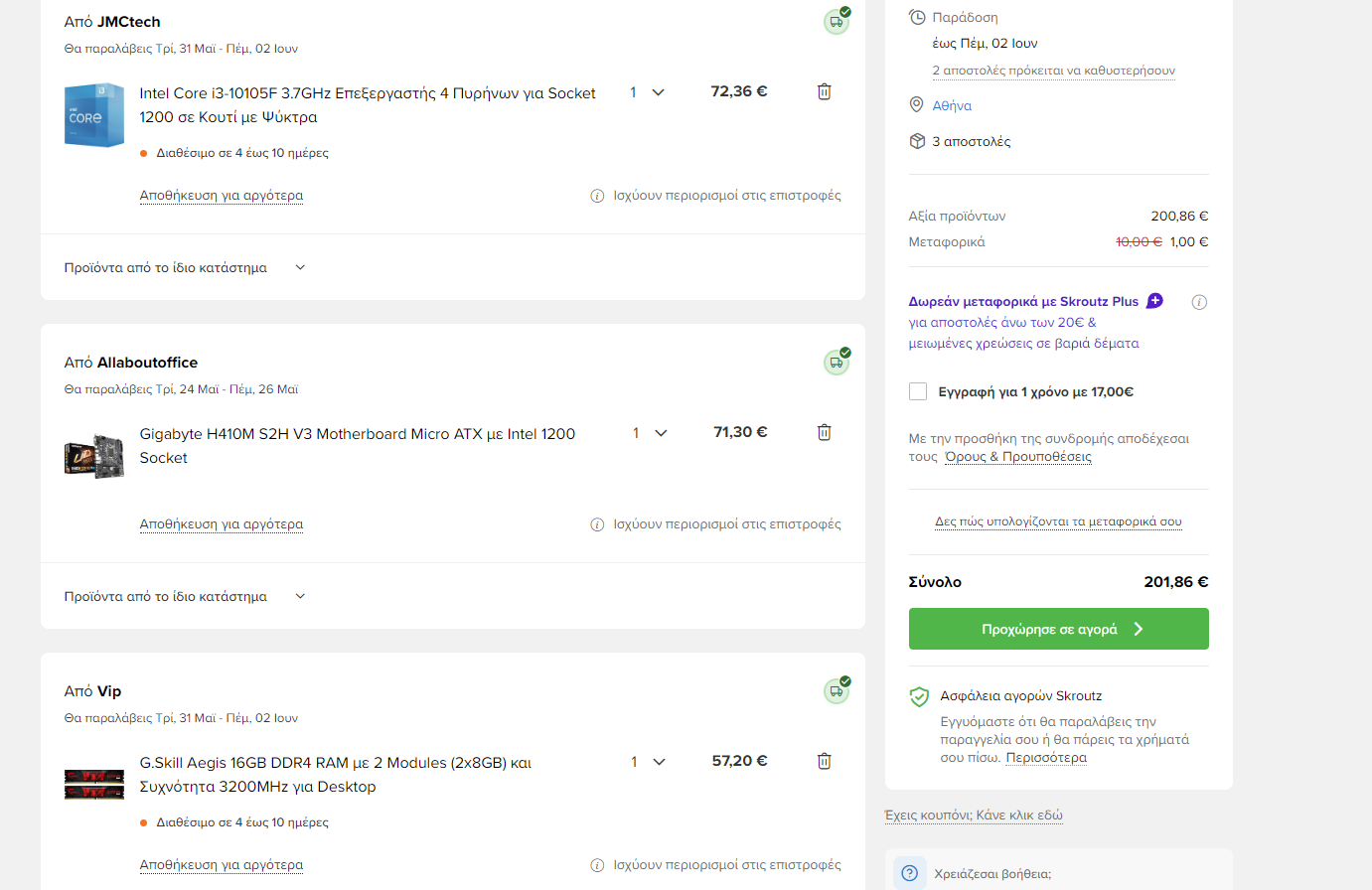Open Intel Core i3 processor thumbnail
Viewport: 1372px width, 890px height.
(x=94, y=115)
